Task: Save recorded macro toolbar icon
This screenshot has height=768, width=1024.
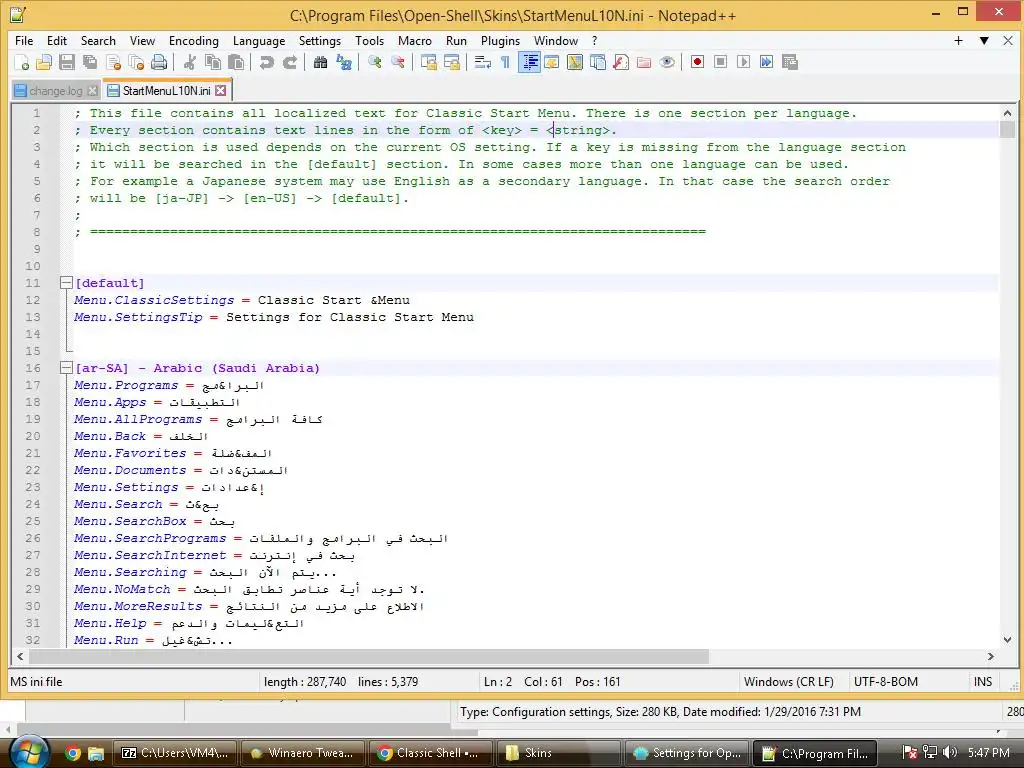Action: tap(790, 62)
